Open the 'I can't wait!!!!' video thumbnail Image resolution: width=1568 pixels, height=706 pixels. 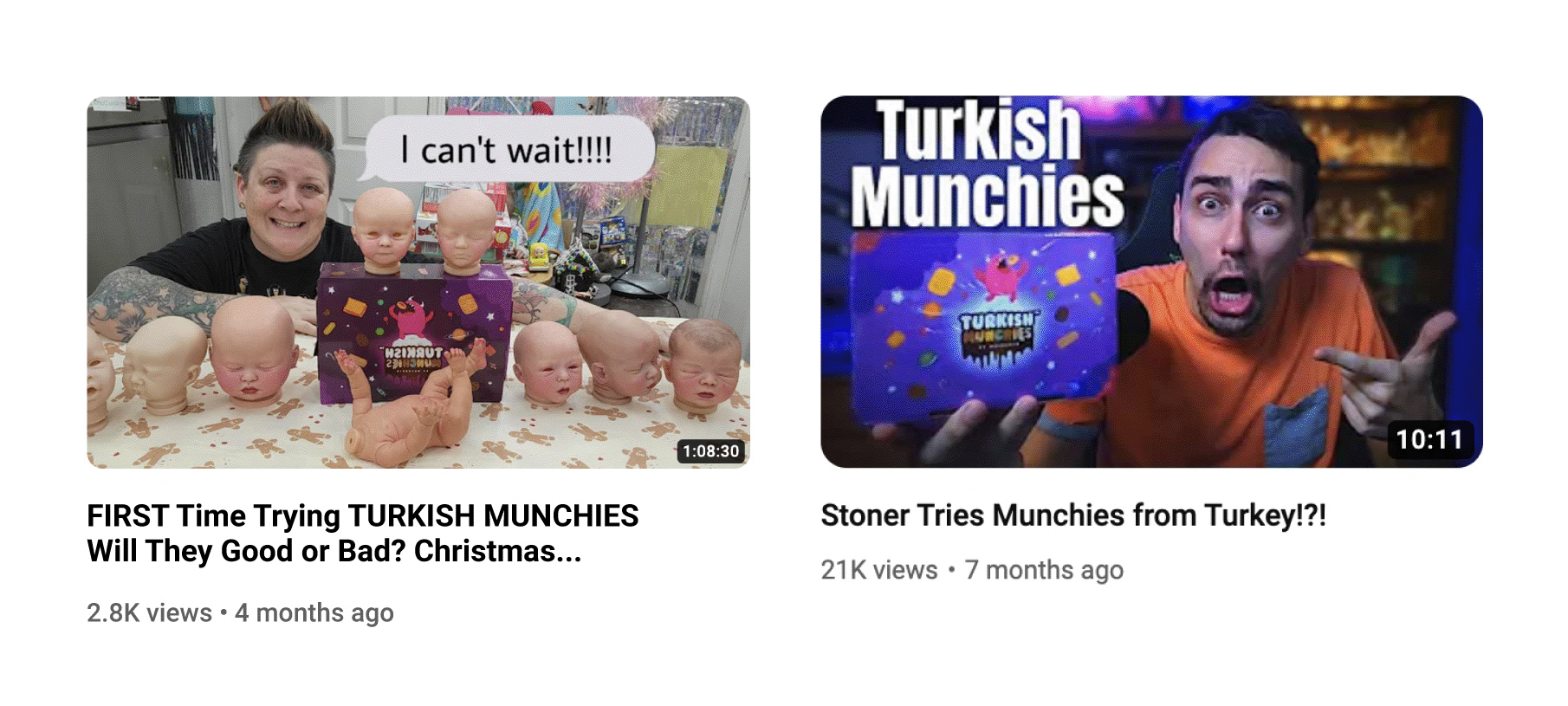pyautogui.click(x=418, y=282)
